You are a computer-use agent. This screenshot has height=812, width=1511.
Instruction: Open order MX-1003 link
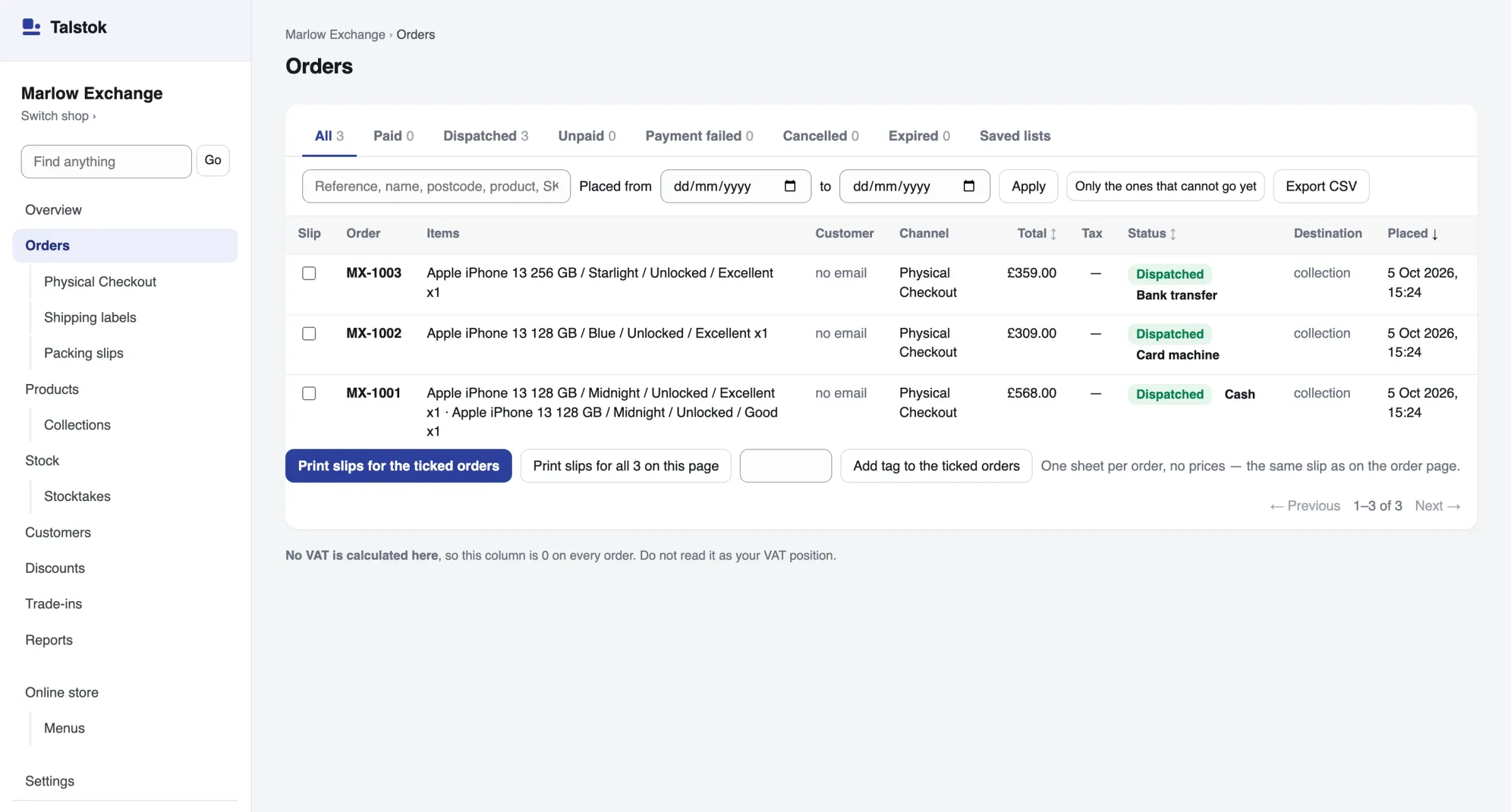(374, 273)
